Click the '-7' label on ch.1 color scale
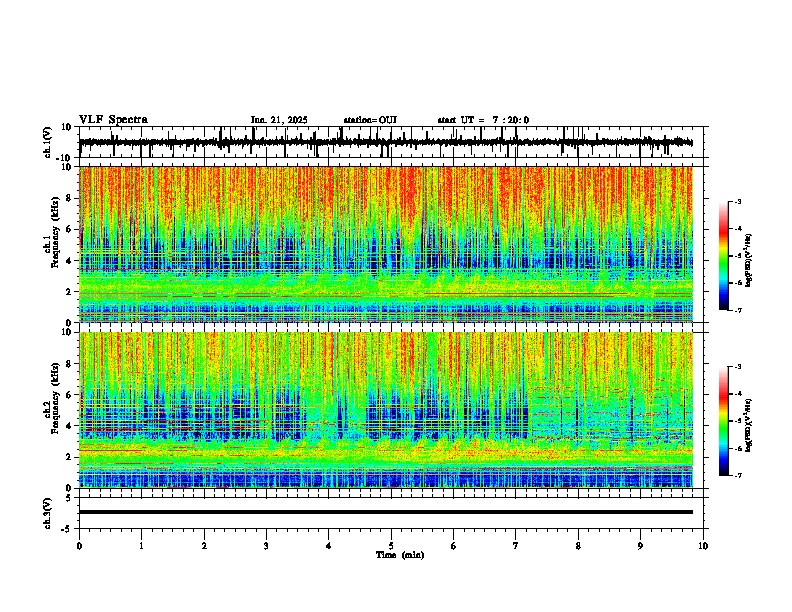Viewport: 792px width, 612px height. 737,310
